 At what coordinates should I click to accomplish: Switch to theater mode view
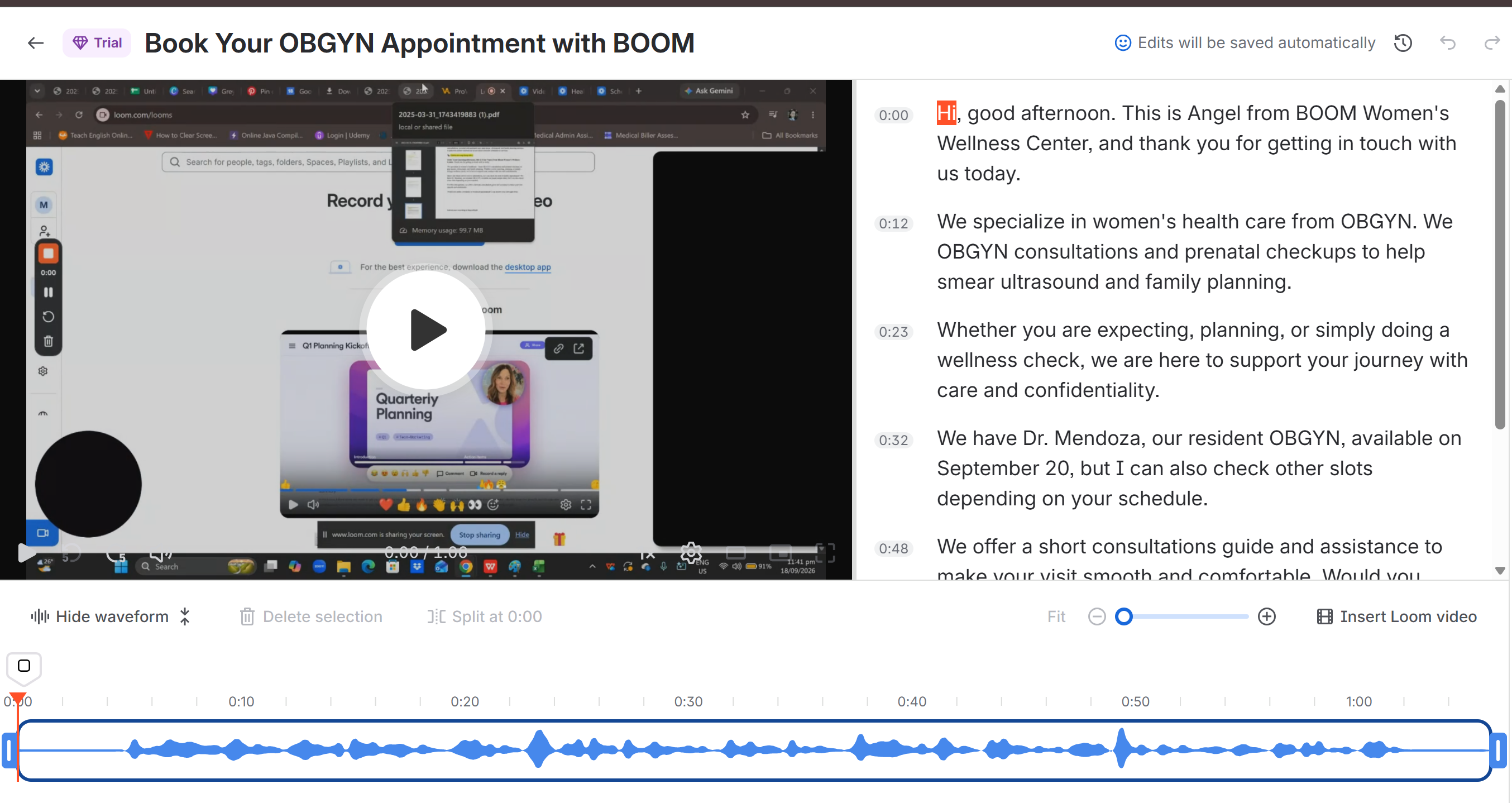click(x=735, y=552)
